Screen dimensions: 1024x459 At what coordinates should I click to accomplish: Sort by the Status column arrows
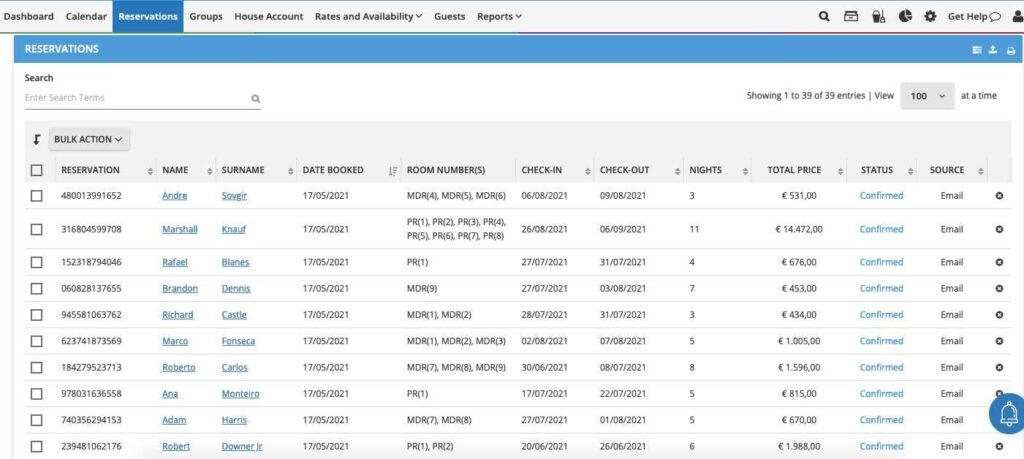click(910, 171)
